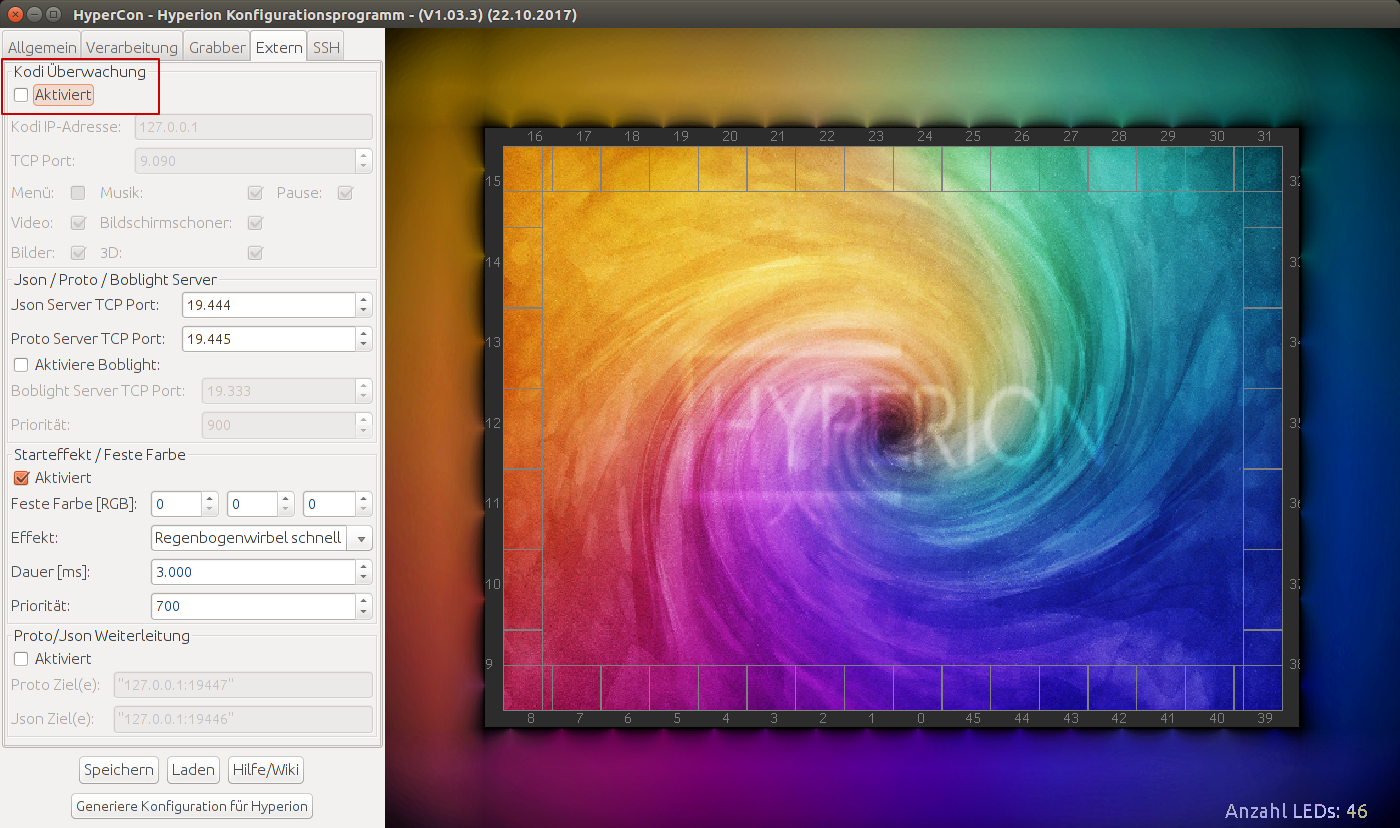The image size is (1400, 828).
Task: Increase Proto Server TCP Port value
Action: (x=364, y=333)
